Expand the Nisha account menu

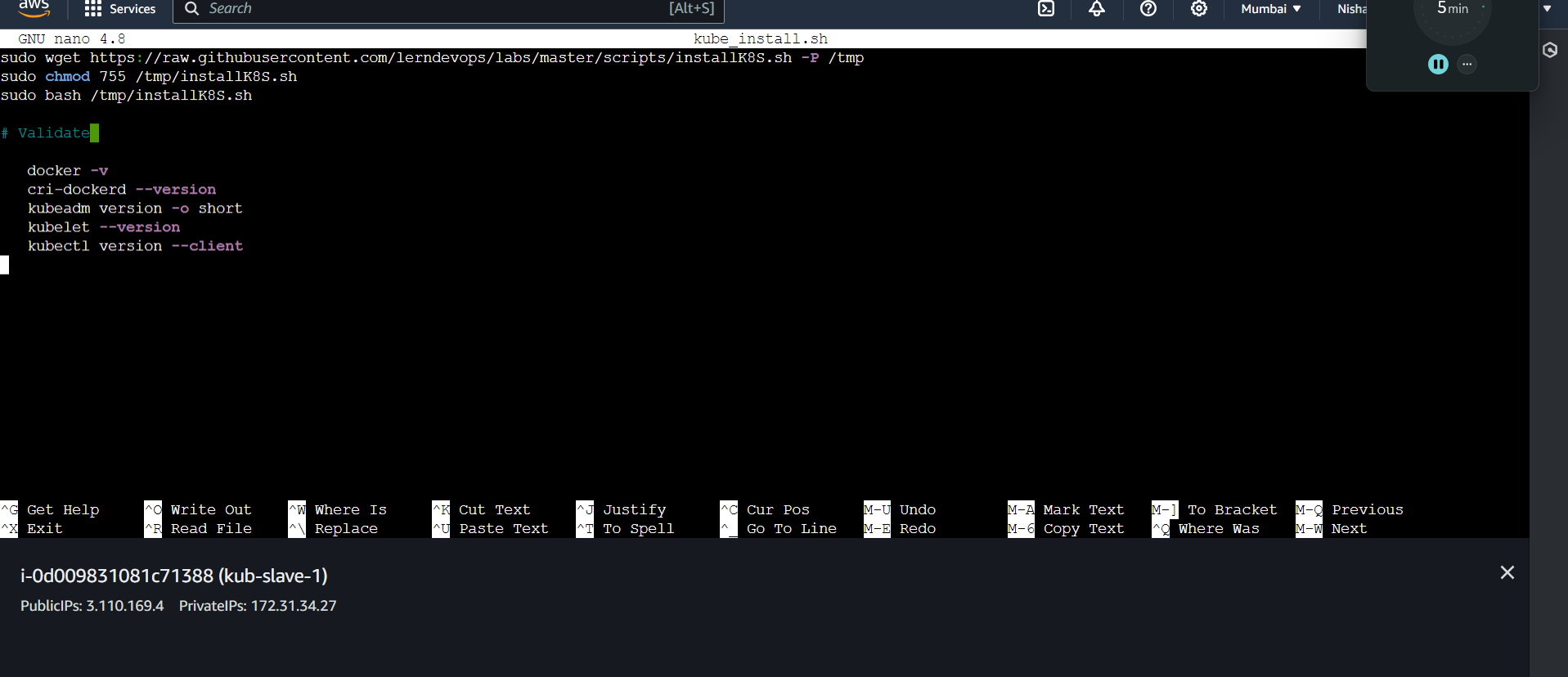[x=1351, y=9]
